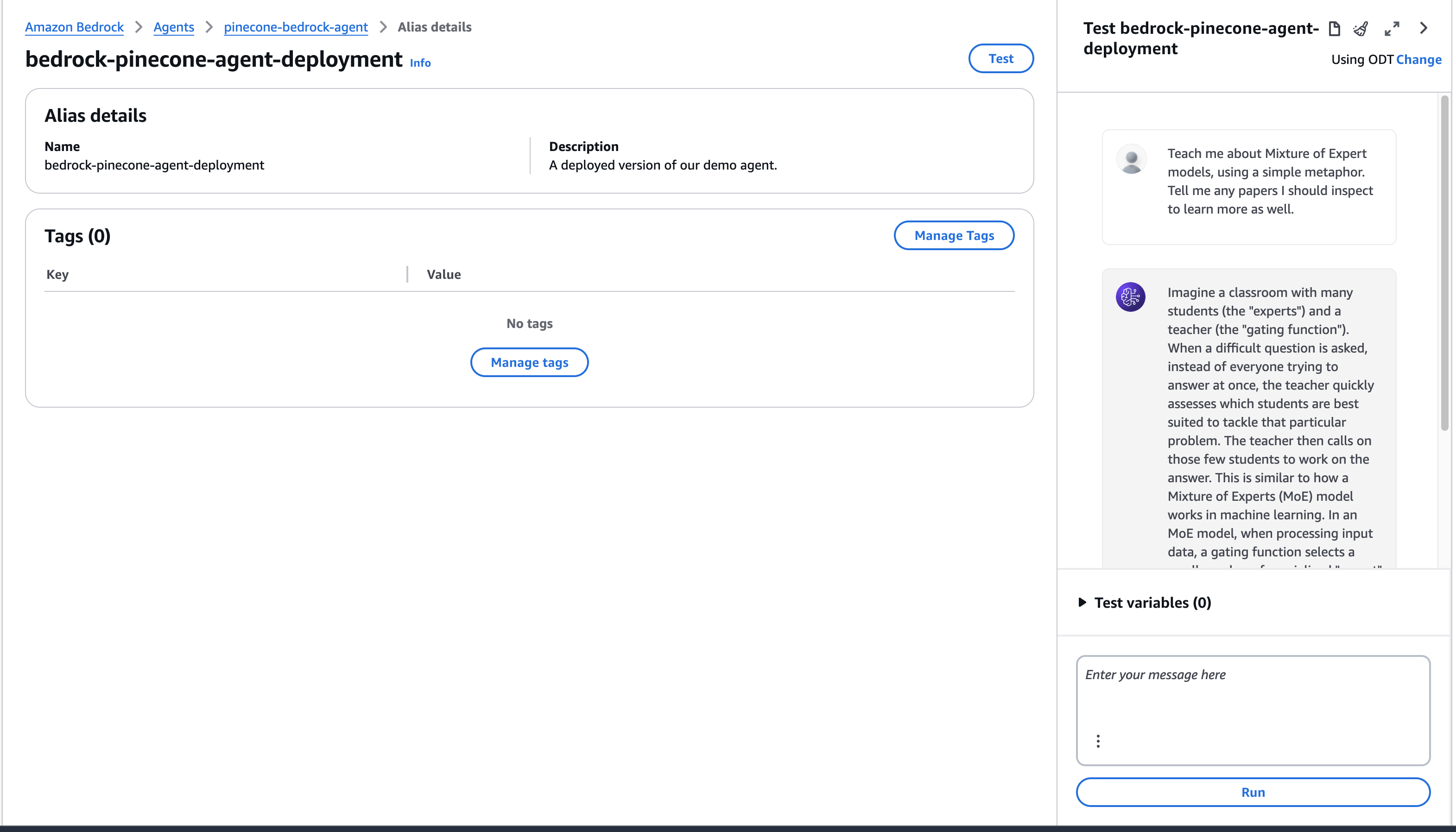Screen dimensions: 1456x832
Task: Click the document icon in test panel header
Action: click(x=1334, y=29)
